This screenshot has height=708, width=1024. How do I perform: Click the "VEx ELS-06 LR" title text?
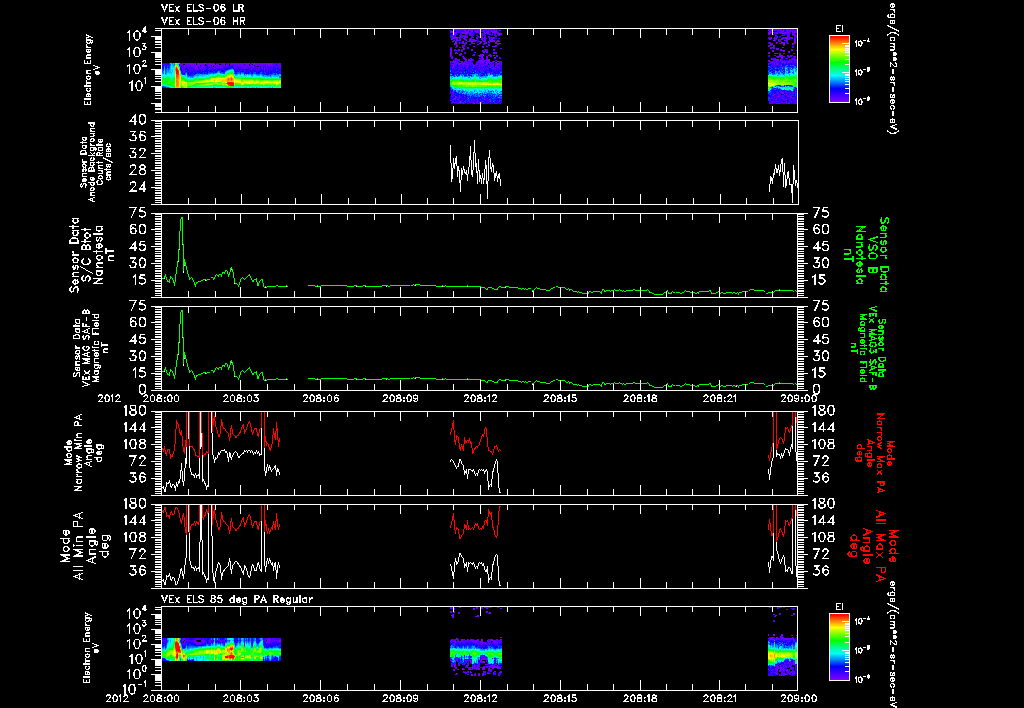202,8
